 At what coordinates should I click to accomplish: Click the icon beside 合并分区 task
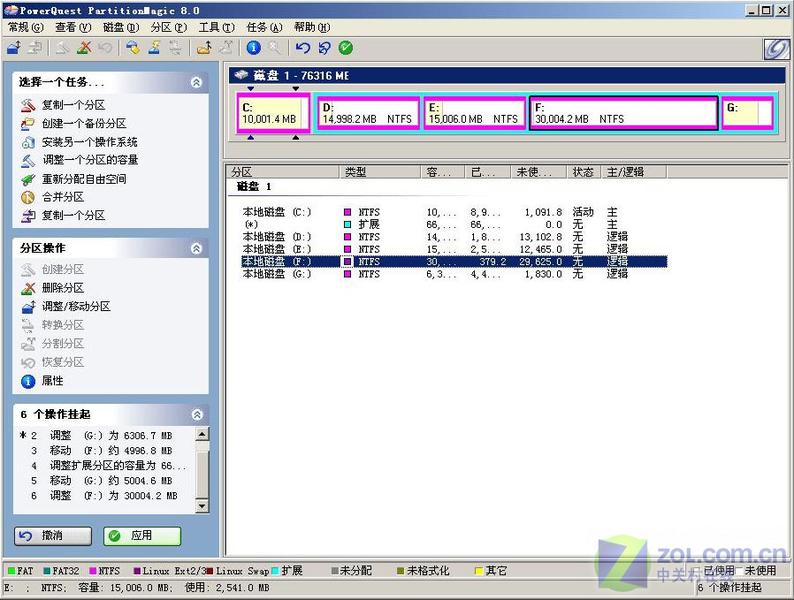coord(28,197)
